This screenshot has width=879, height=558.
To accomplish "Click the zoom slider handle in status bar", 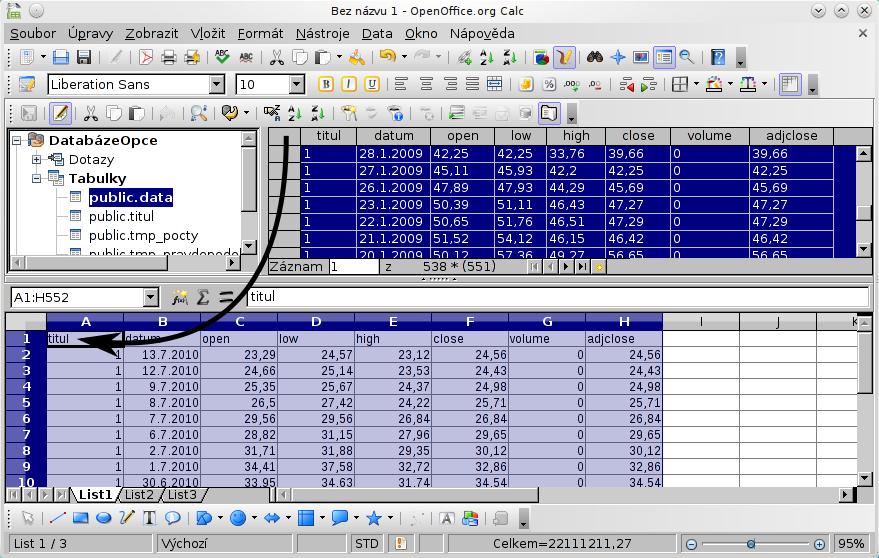I will pyautogui.click(x=751, y=544).
